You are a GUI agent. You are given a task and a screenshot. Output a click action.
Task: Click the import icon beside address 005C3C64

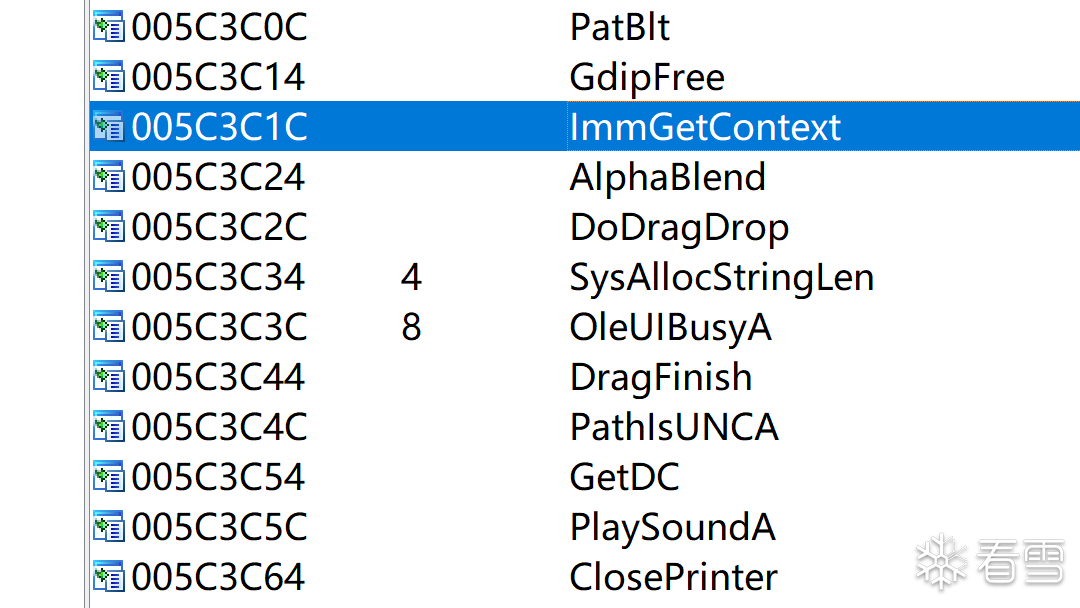pyautogui.click(x=108, y=577)
